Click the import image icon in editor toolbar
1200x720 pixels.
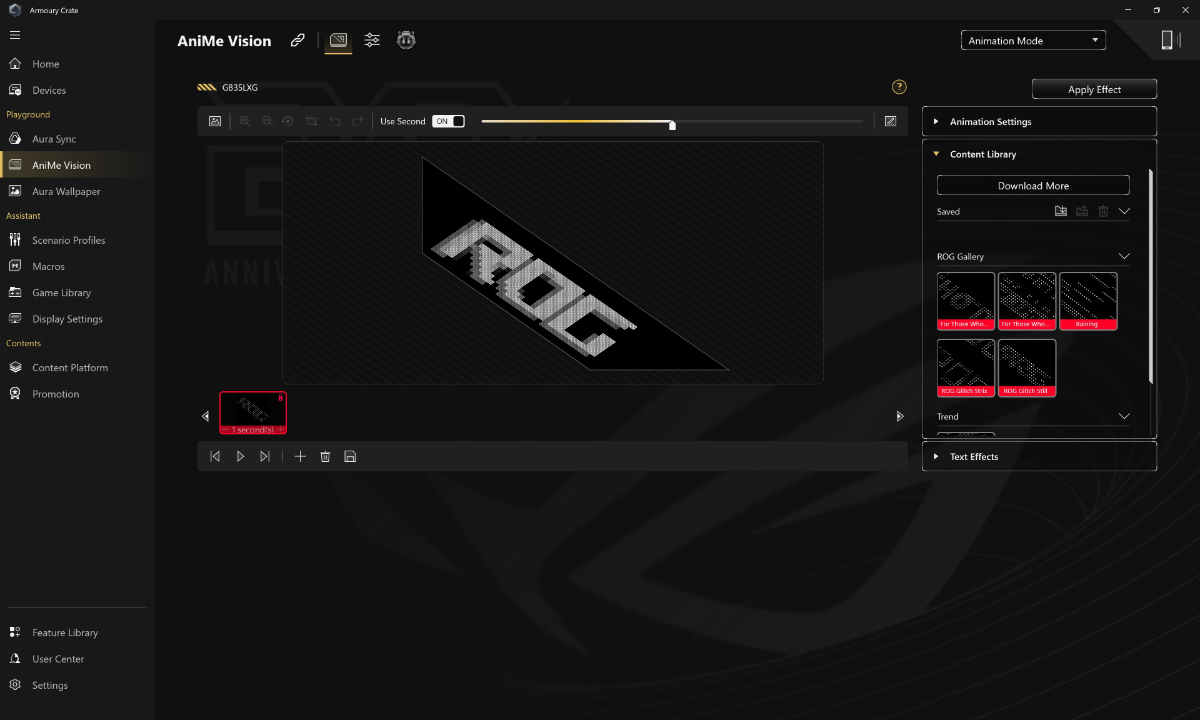[215, 121]
